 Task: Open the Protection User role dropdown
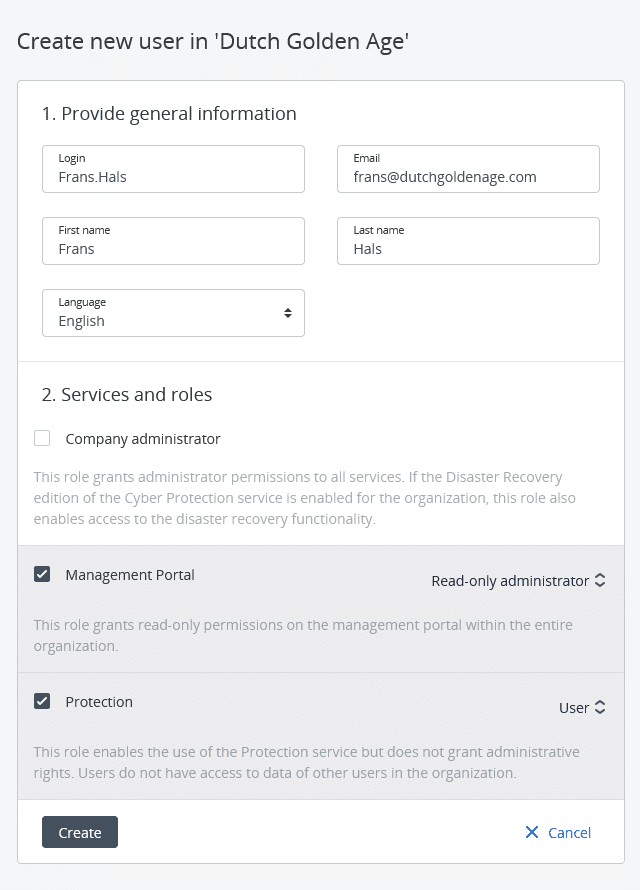[582, 708]
